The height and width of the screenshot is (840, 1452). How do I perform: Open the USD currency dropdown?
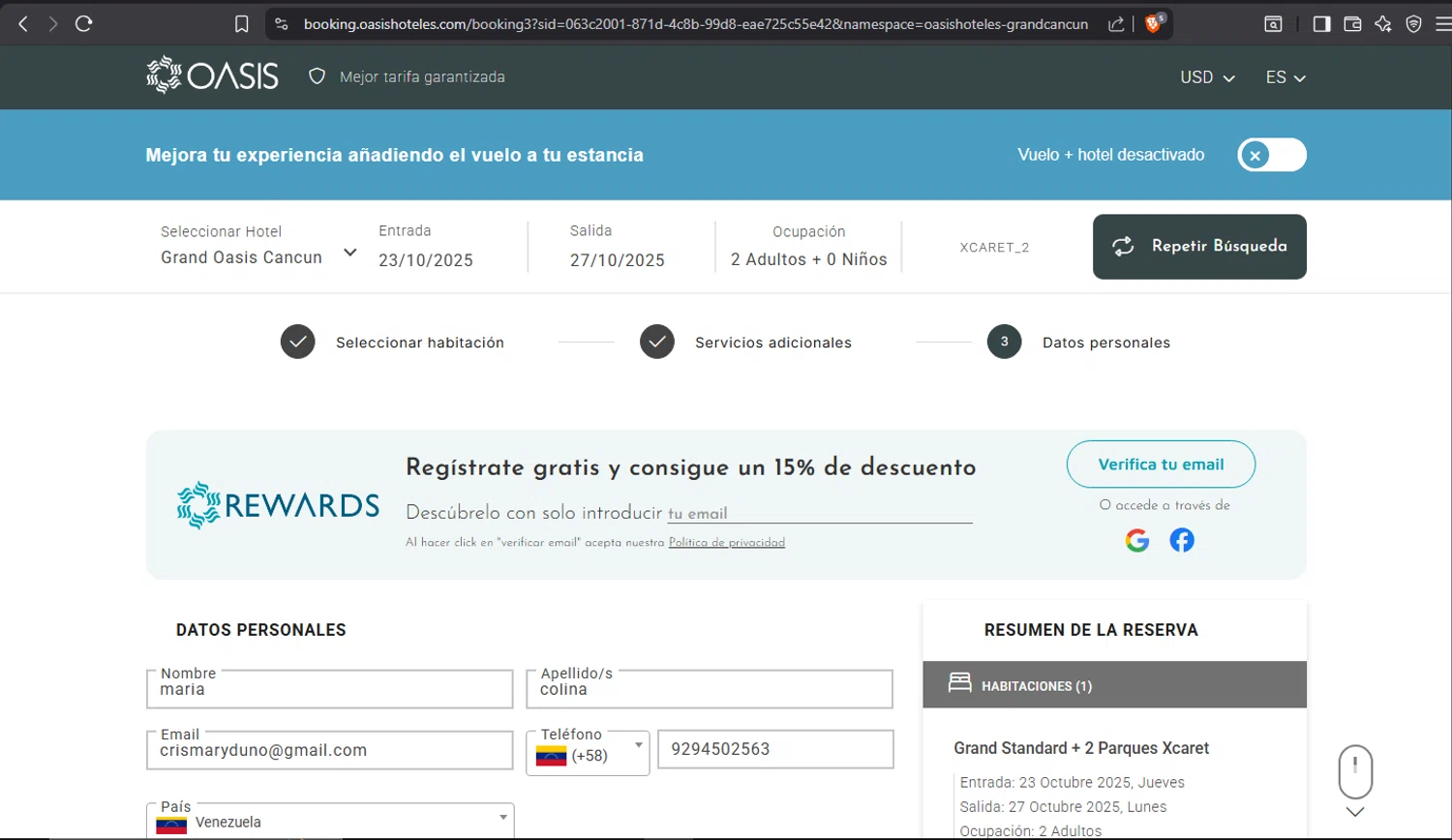(x=1207, y=77)
